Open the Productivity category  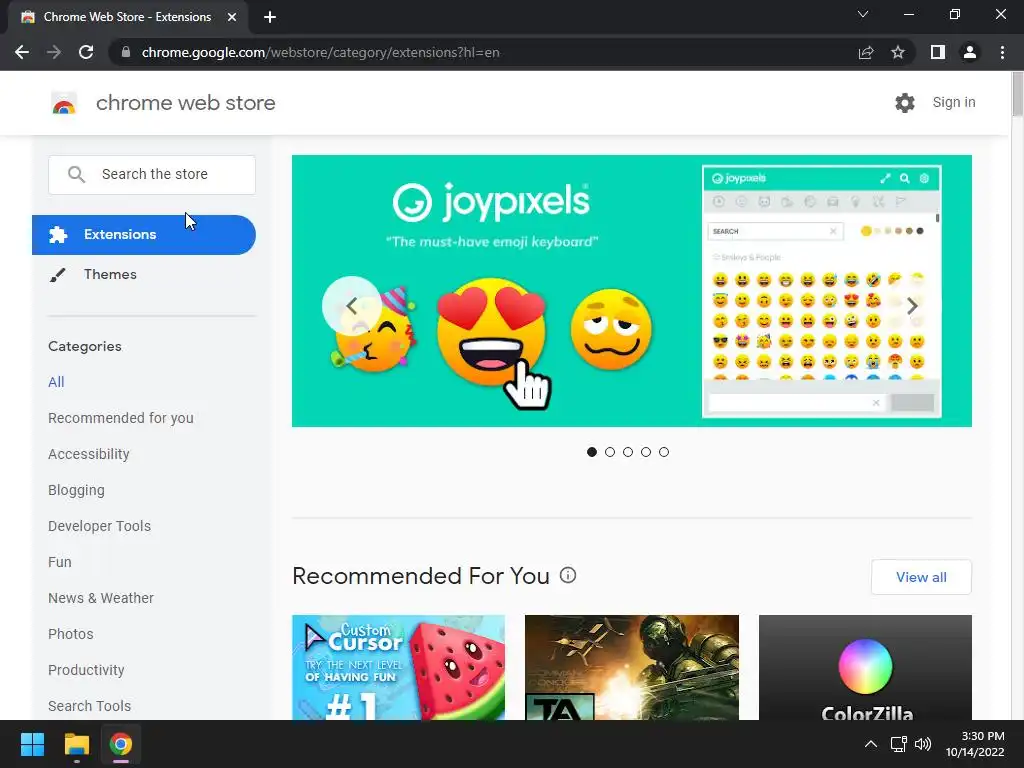point(86,670)
